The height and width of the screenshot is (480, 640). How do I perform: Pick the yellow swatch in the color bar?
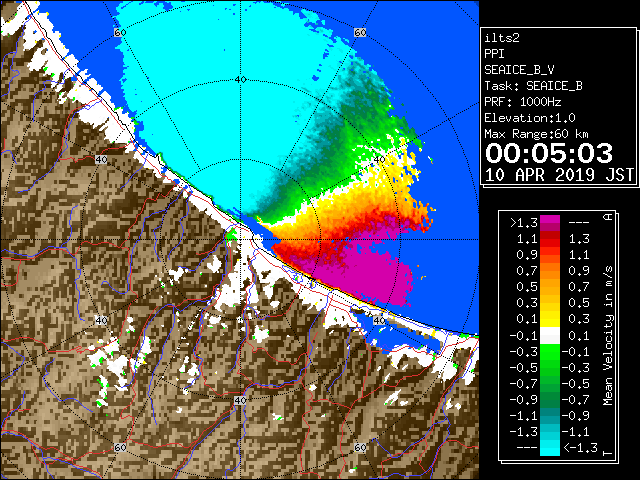click(550, 319)
